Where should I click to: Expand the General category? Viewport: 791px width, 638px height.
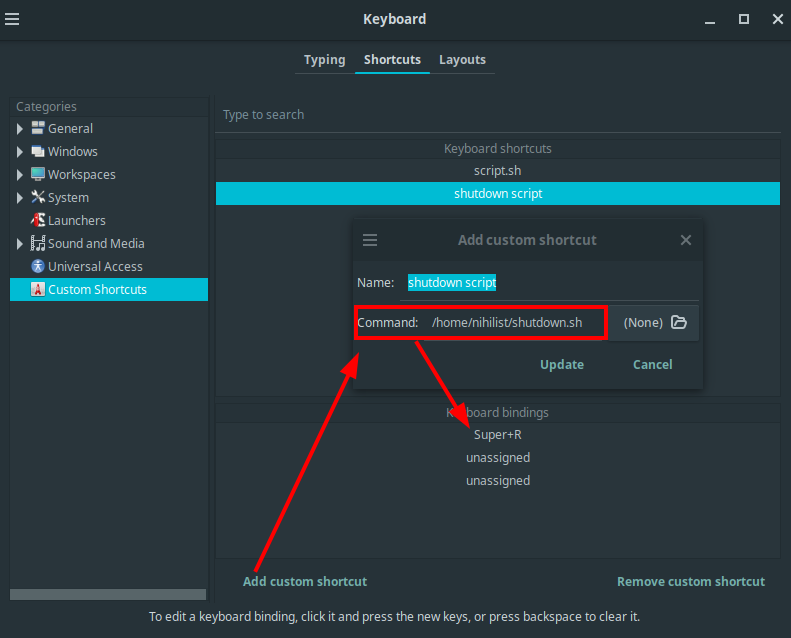(20, 129)
